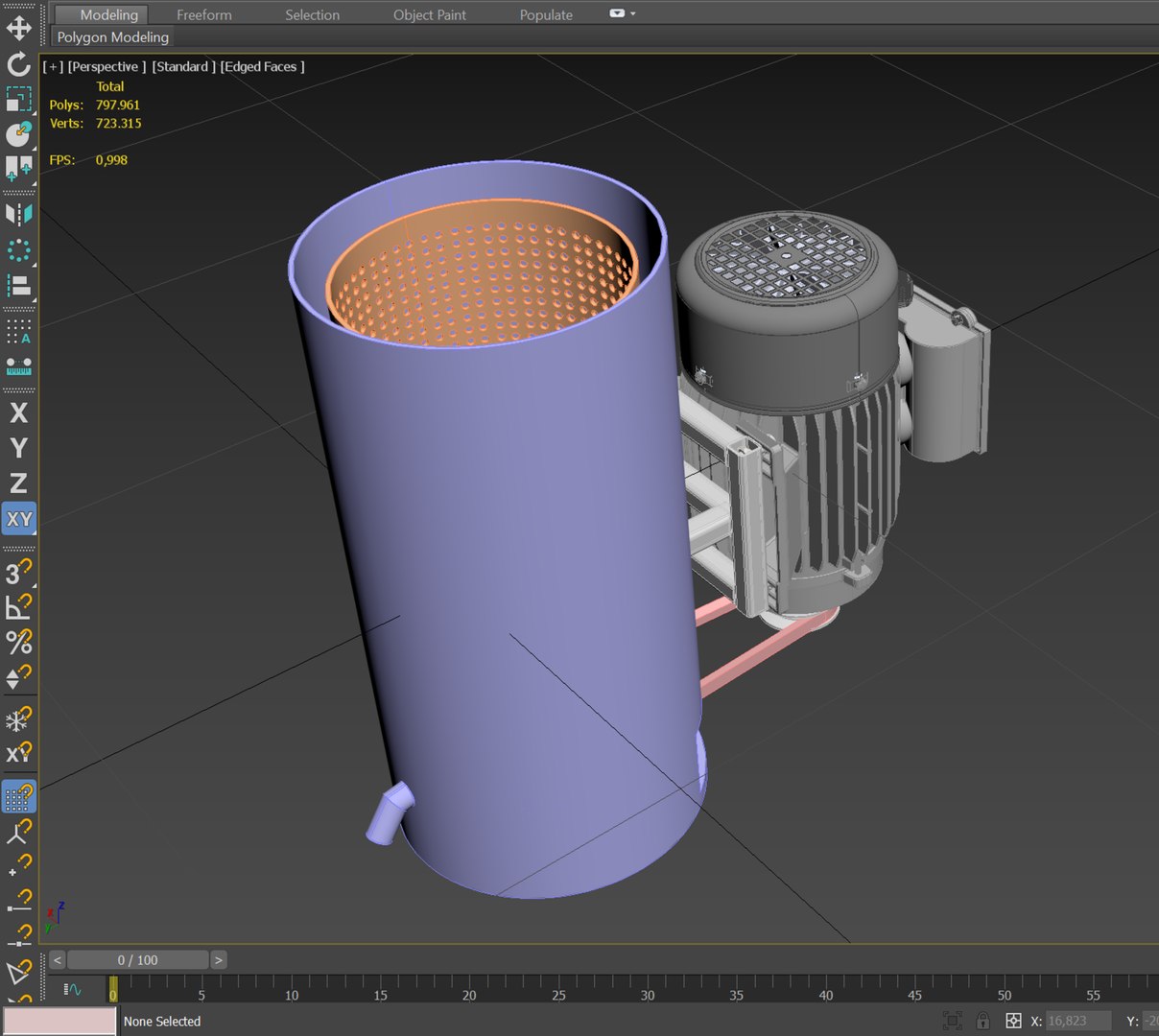This screenshot has height=1036, width=1159.
Task: Click the Select and Place tool
Action: (18, 135)
